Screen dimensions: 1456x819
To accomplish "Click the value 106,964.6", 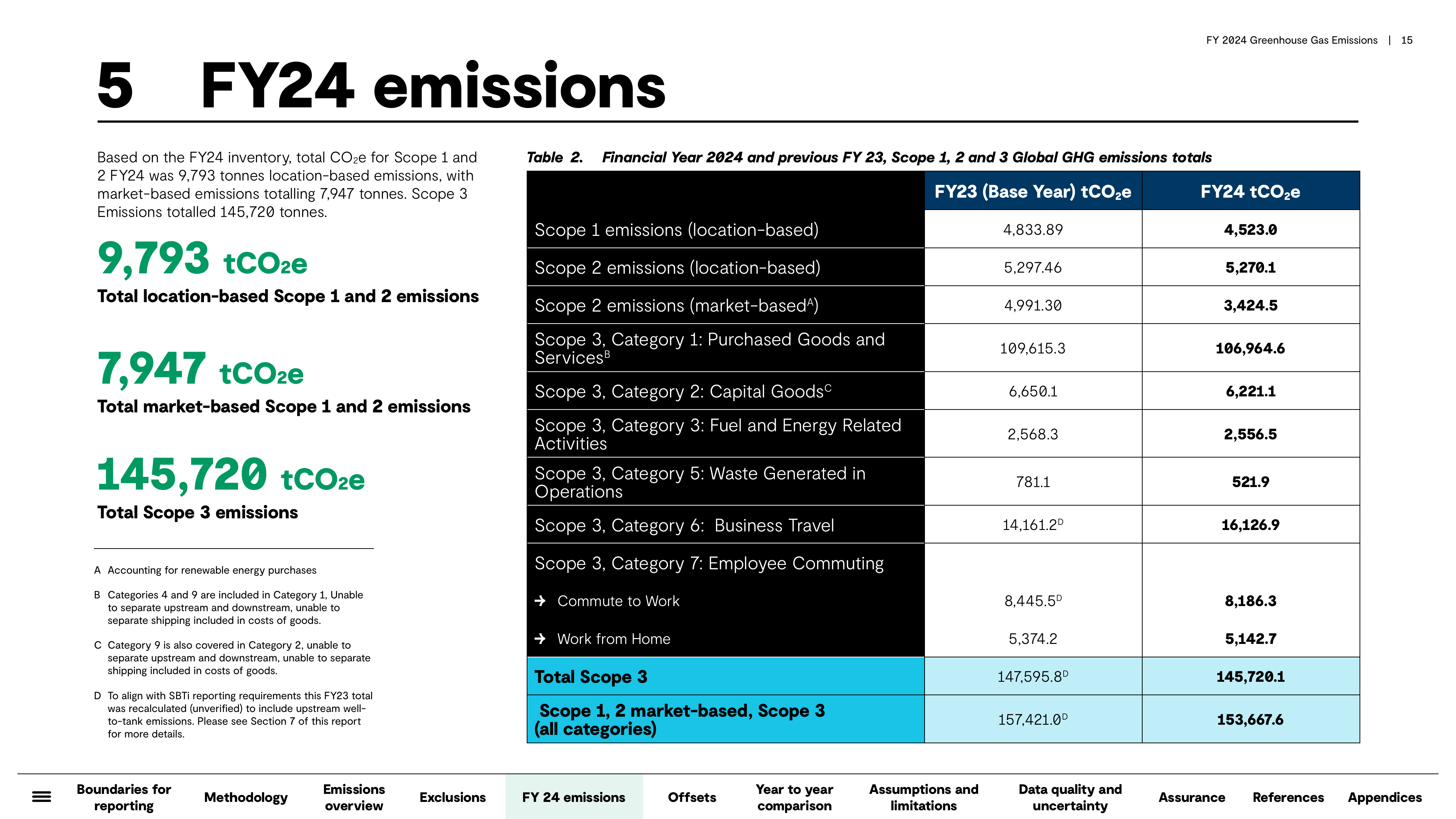I will click(1250, 348).
